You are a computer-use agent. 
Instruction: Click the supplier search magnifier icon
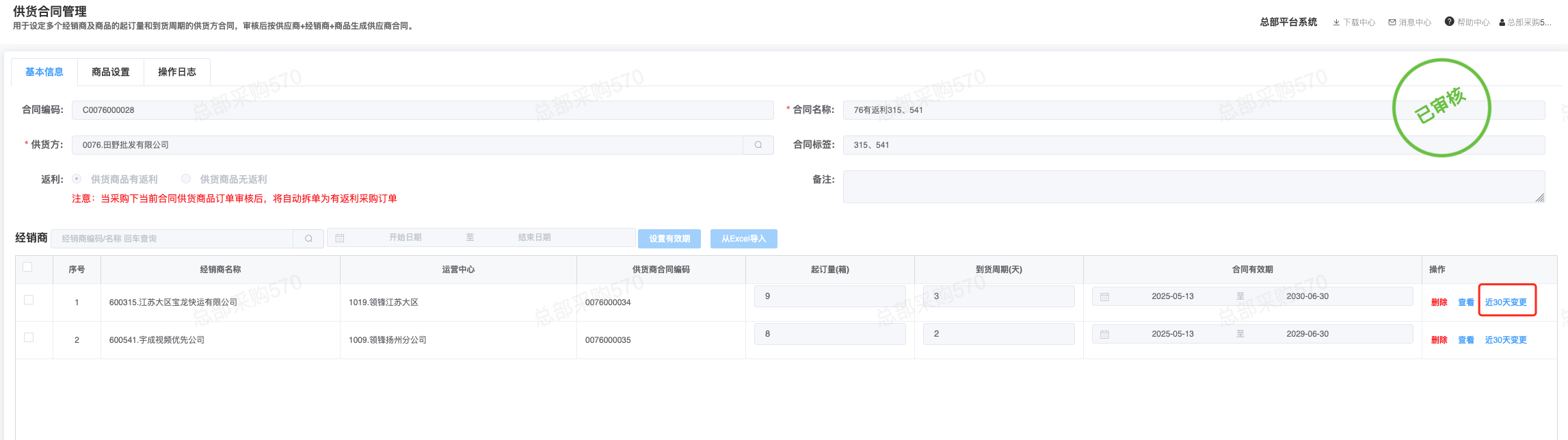pos(758,145)
